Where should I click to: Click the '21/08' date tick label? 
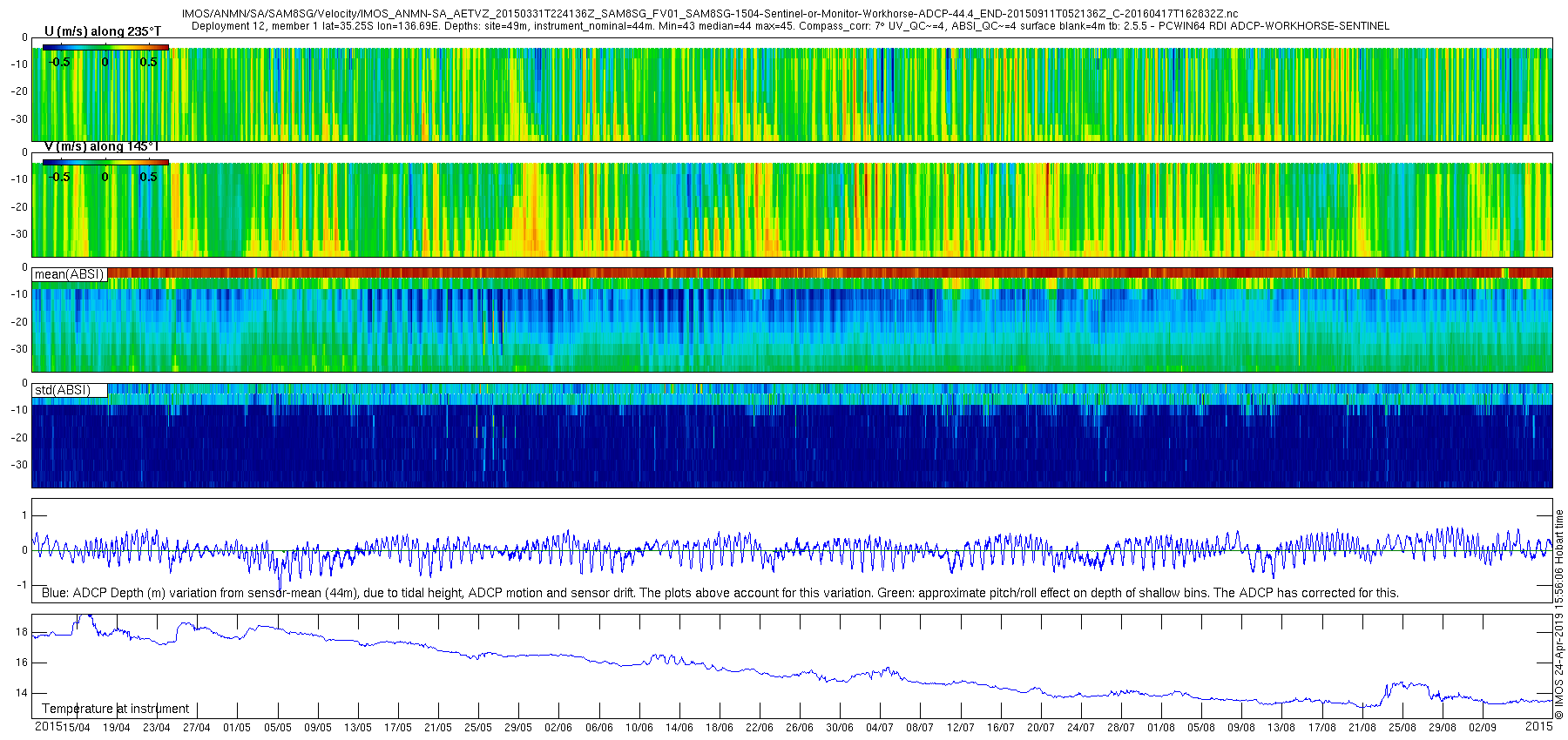1362,728
